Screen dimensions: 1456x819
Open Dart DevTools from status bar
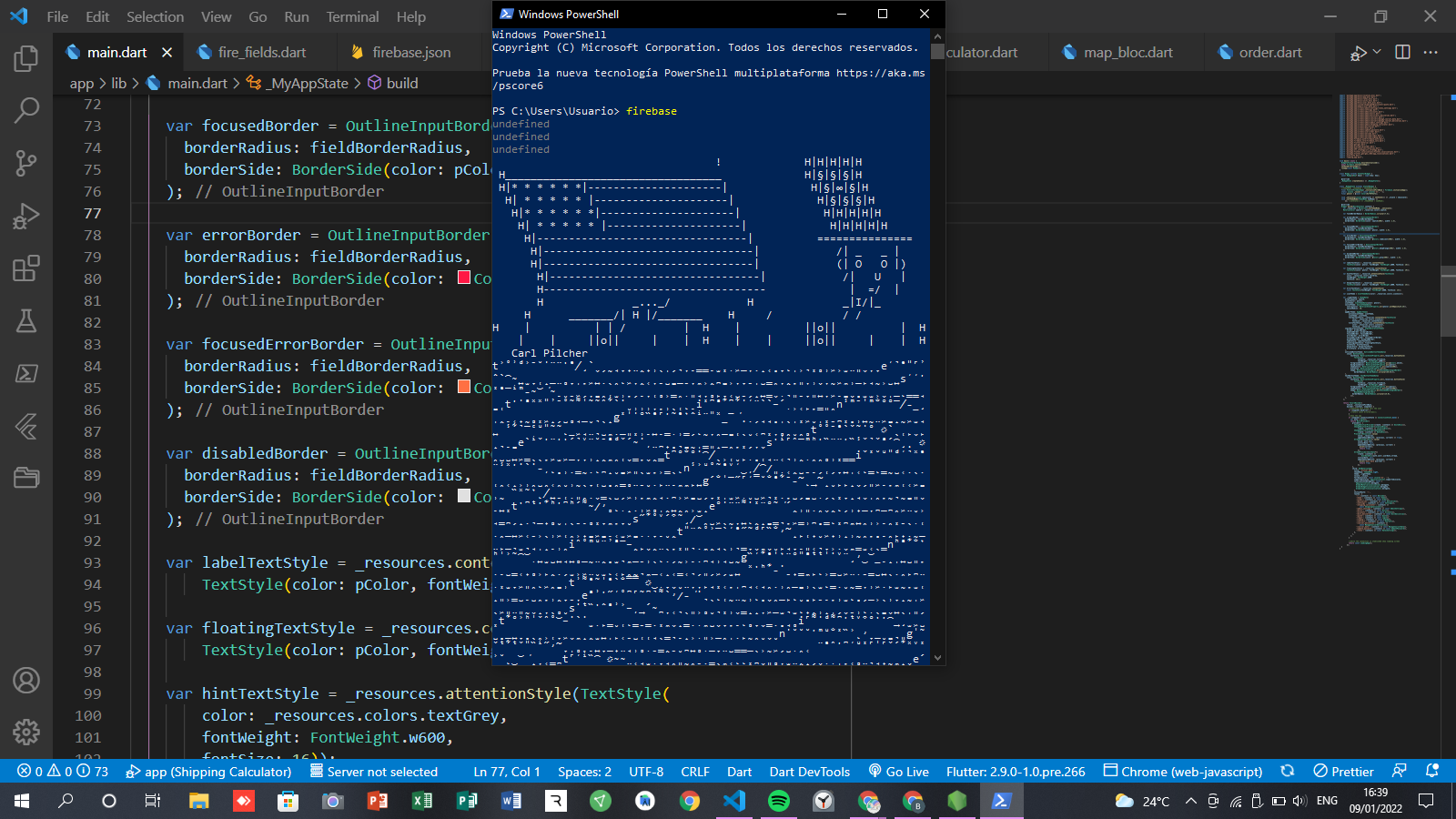pyautogui.click(x=810, y=772)
